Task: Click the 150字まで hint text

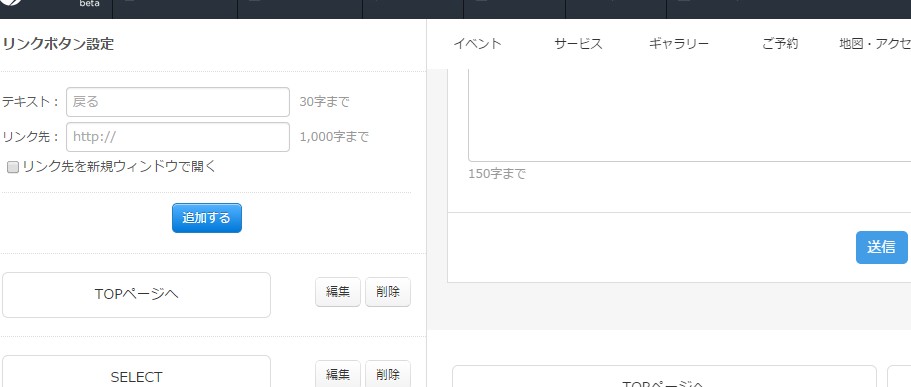Action: pyautogui.click(x=497, y=174)
